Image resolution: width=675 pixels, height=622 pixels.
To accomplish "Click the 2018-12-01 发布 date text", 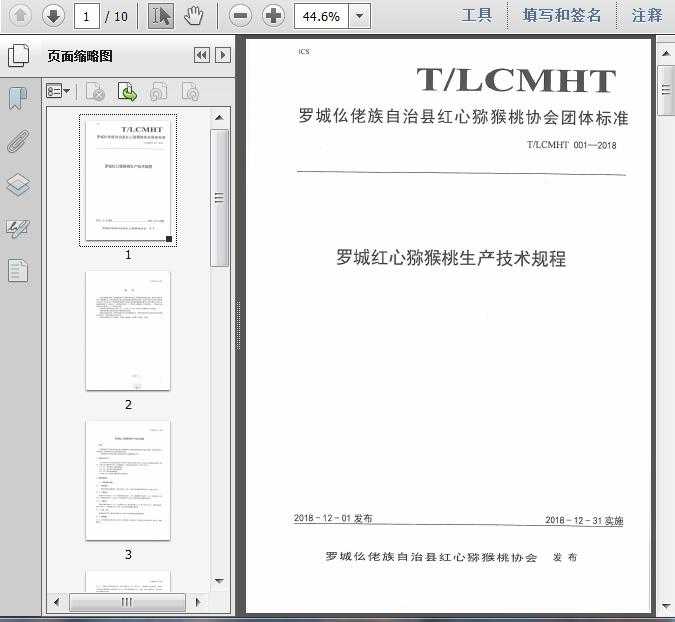I will pos(333,518).
